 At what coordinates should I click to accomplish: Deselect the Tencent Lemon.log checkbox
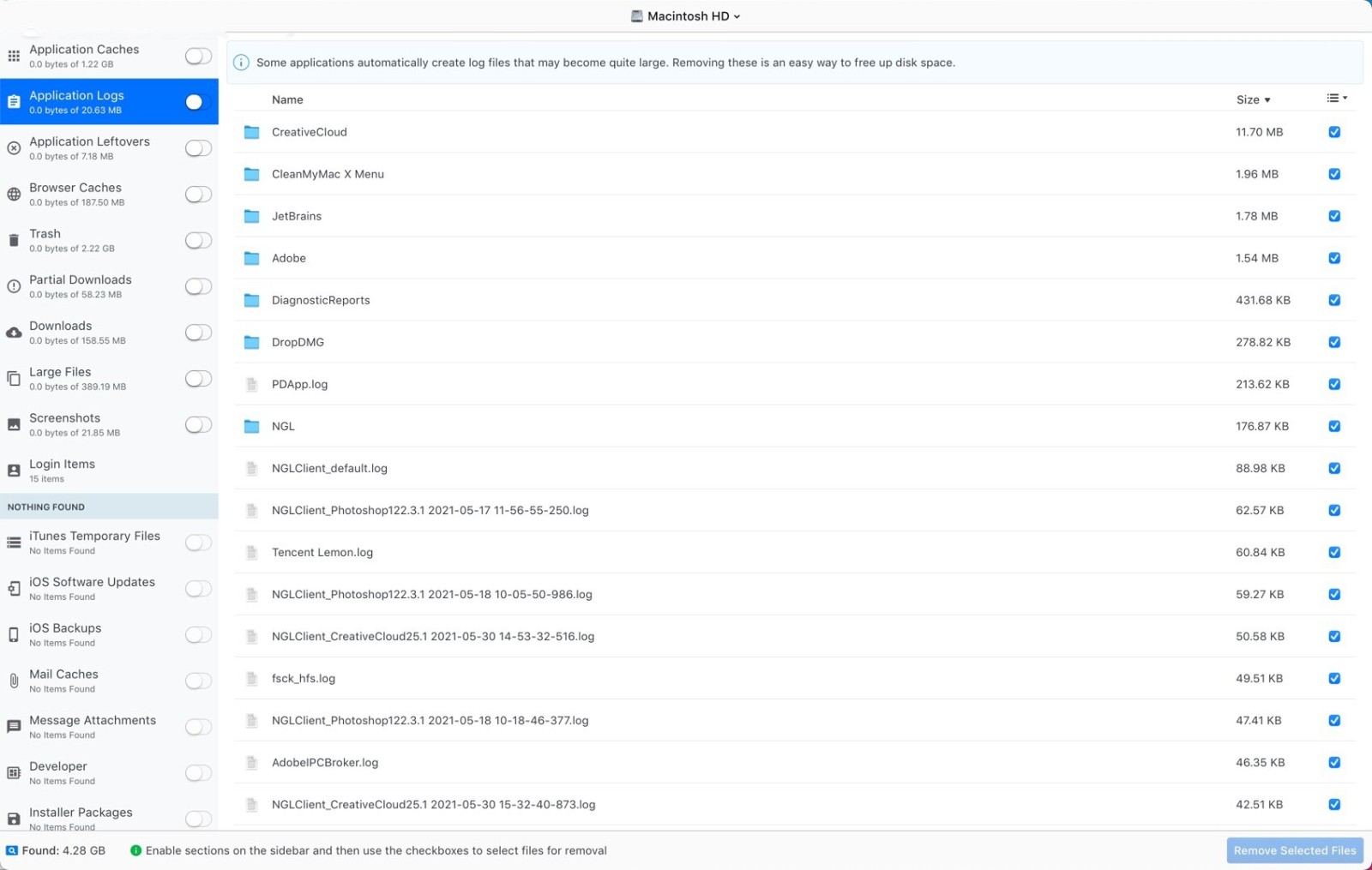pyautogui.click(x=1334, y=552)
